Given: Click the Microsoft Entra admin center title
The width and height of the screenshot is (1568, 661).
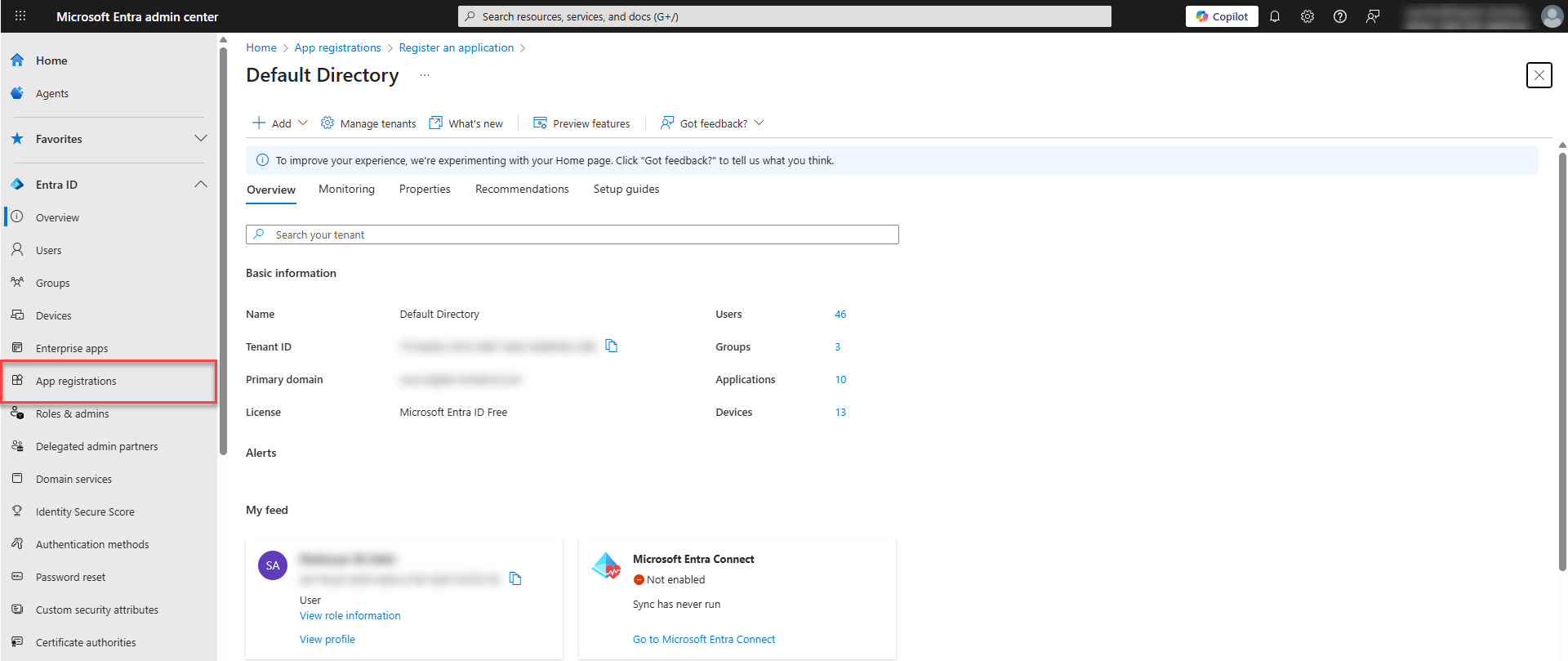Looking at the screenshot, I should (x=137, y=16).
